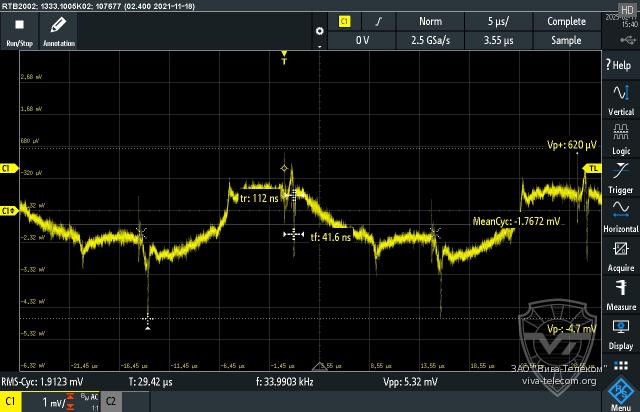Select the TL trigger level marker
640x412 pixels.
[592, 168]
